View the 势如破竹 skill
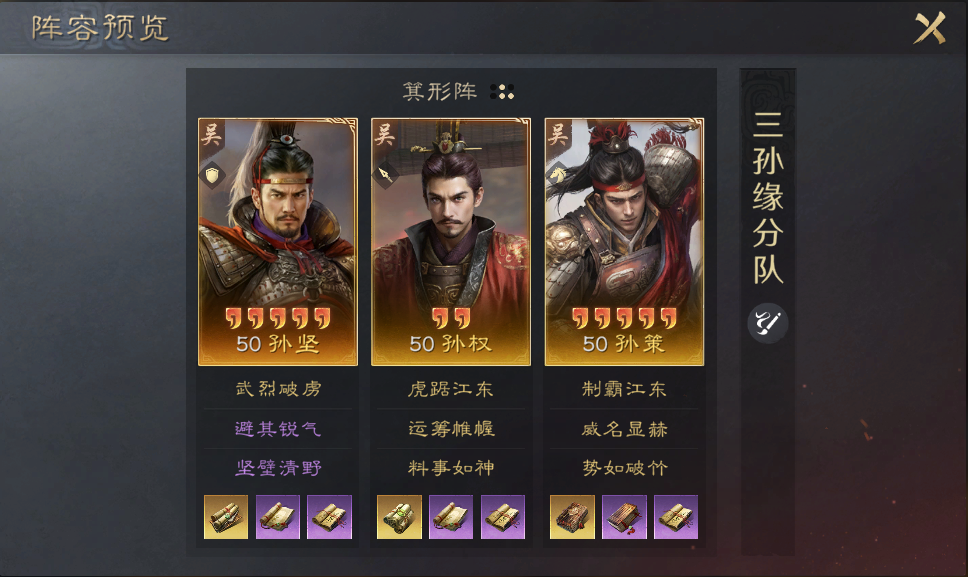This screenshot has width=968, height=577. (x=624, y=468)
